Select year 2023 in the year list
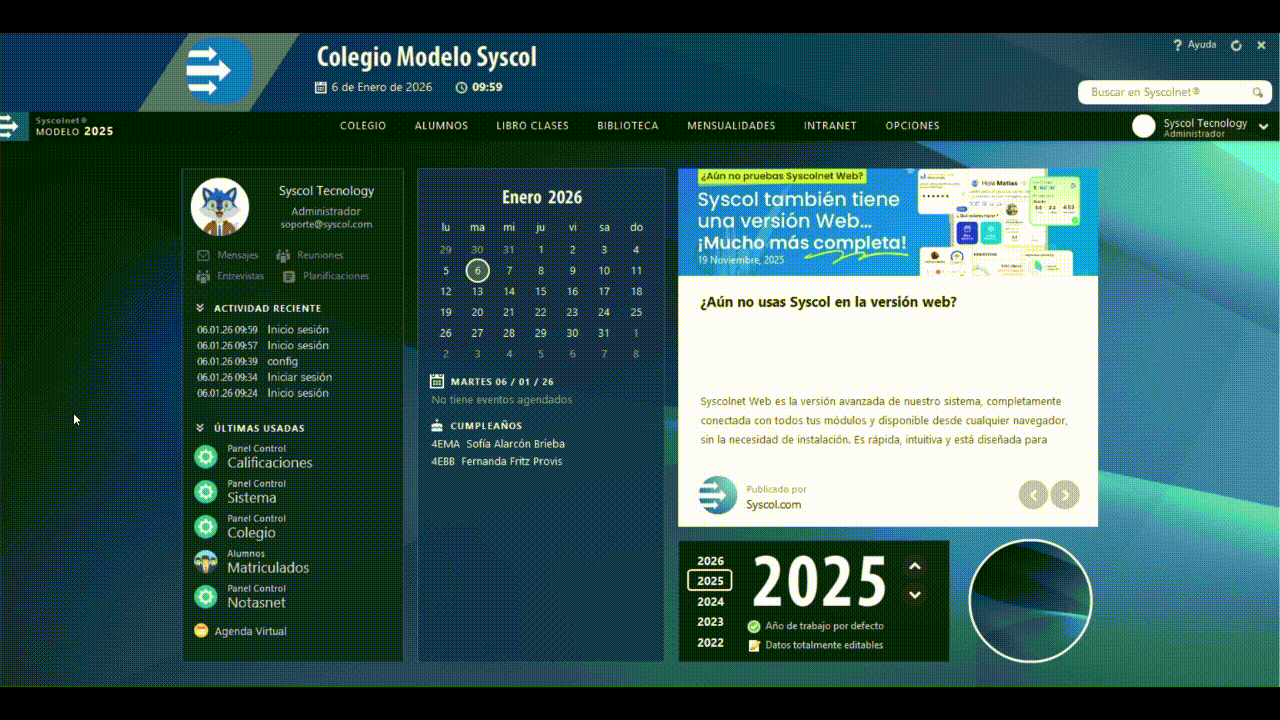 710,622
